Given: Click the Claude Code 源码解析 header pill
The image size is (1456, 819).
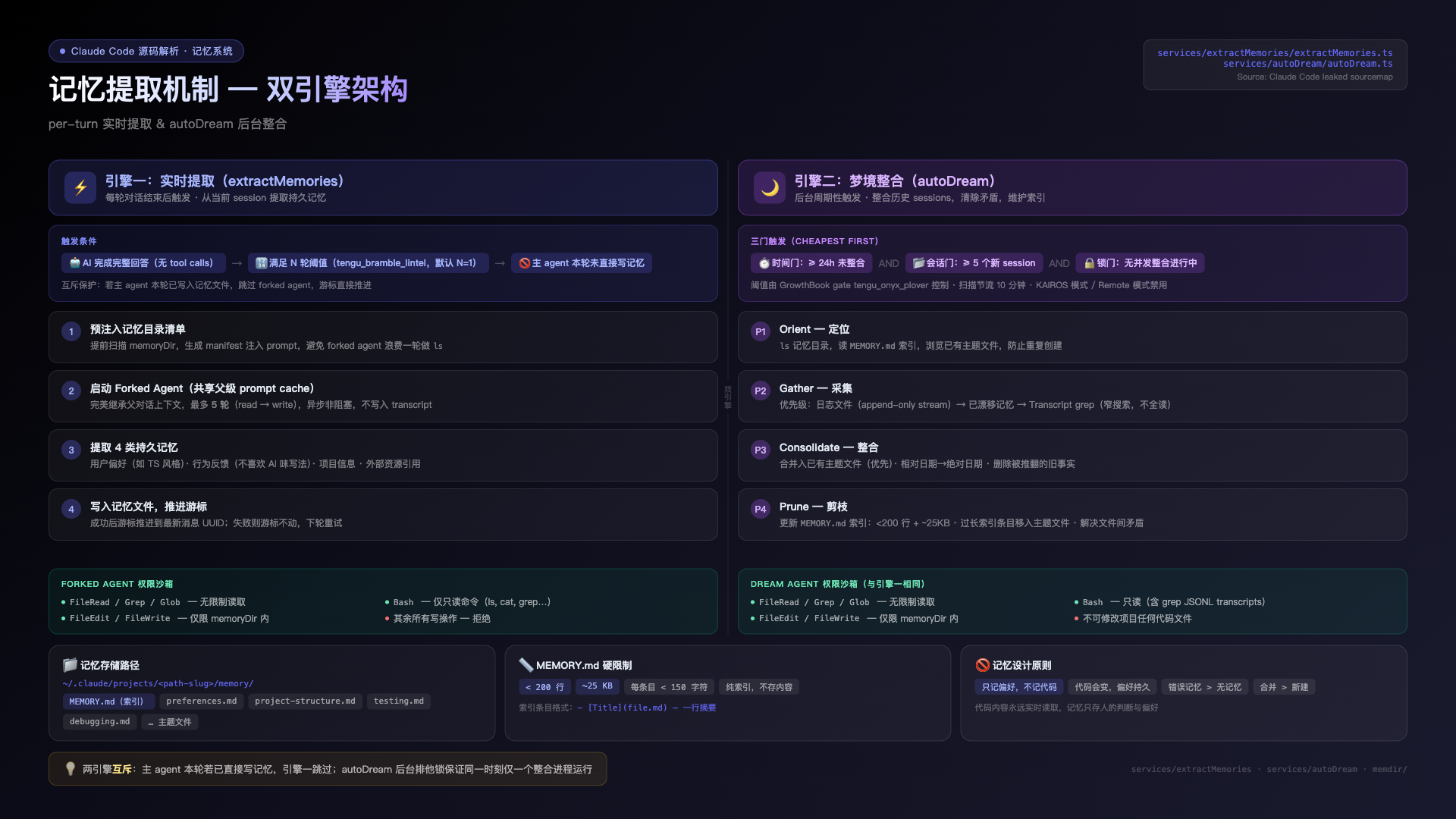Looking at the screenshot, I should pyautogui.click(x=146, y=51).
